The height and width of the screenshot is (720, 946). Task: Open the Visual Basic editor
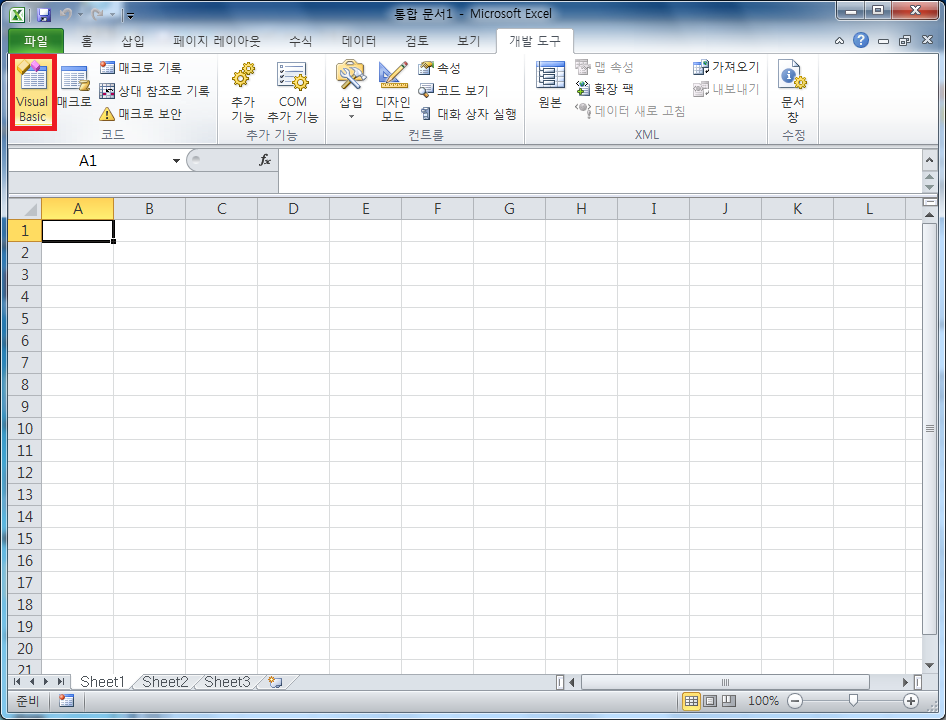tap(32, 92)
